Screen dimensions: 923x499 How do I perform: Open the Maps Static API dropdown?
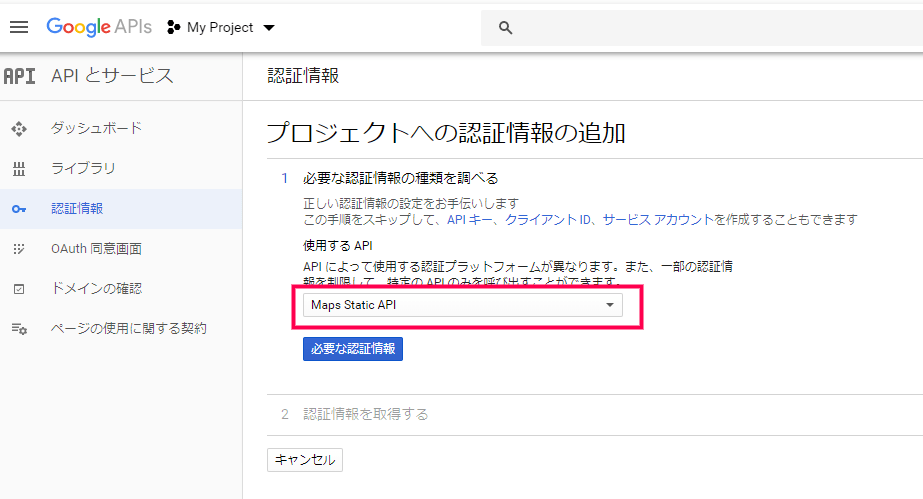[463, 305]
